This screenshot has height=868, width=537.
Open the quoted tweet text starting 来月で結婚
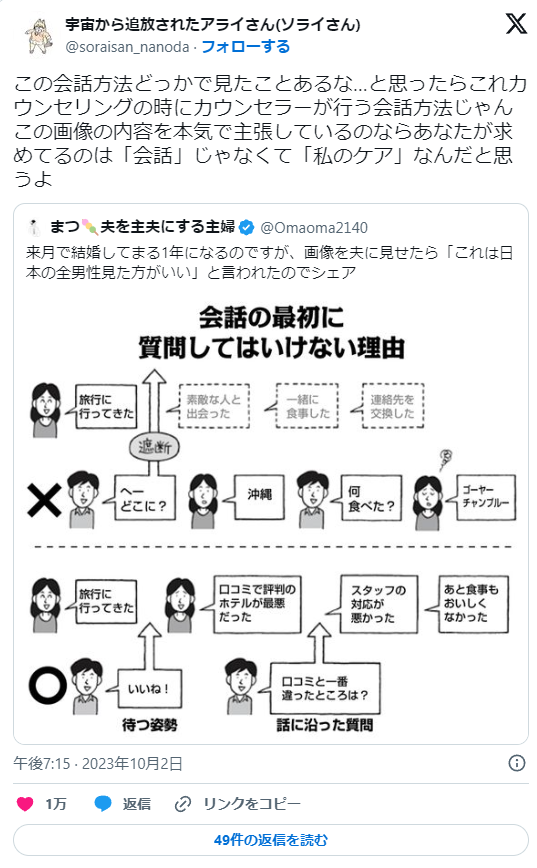click(269, 262)
